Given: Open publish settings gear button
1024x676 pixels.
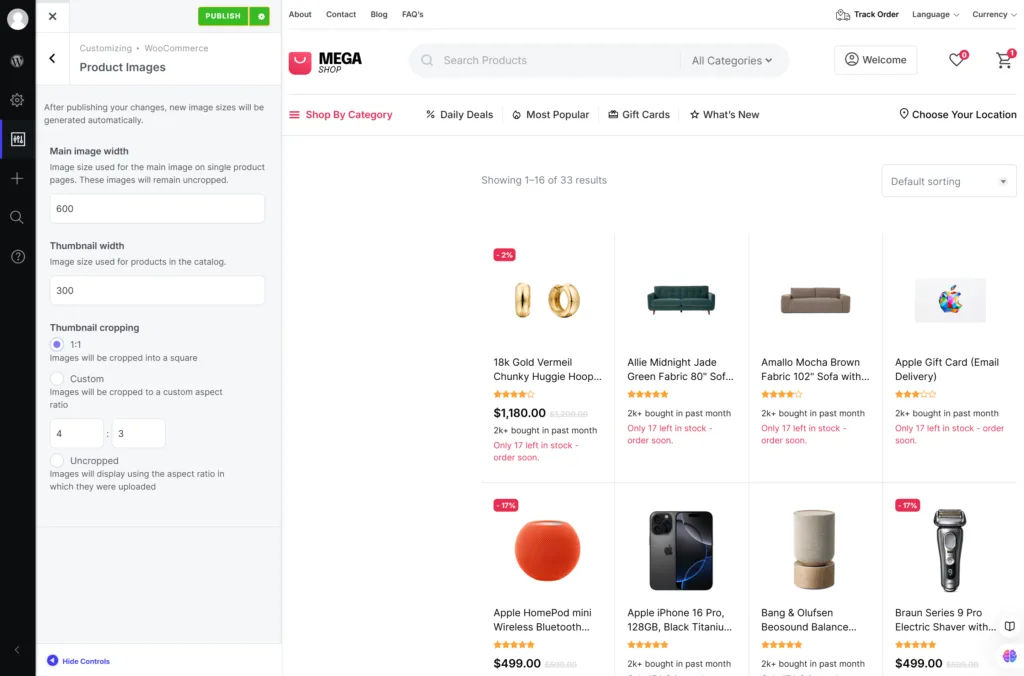Looking at the screenshot, I should [261, 16].
